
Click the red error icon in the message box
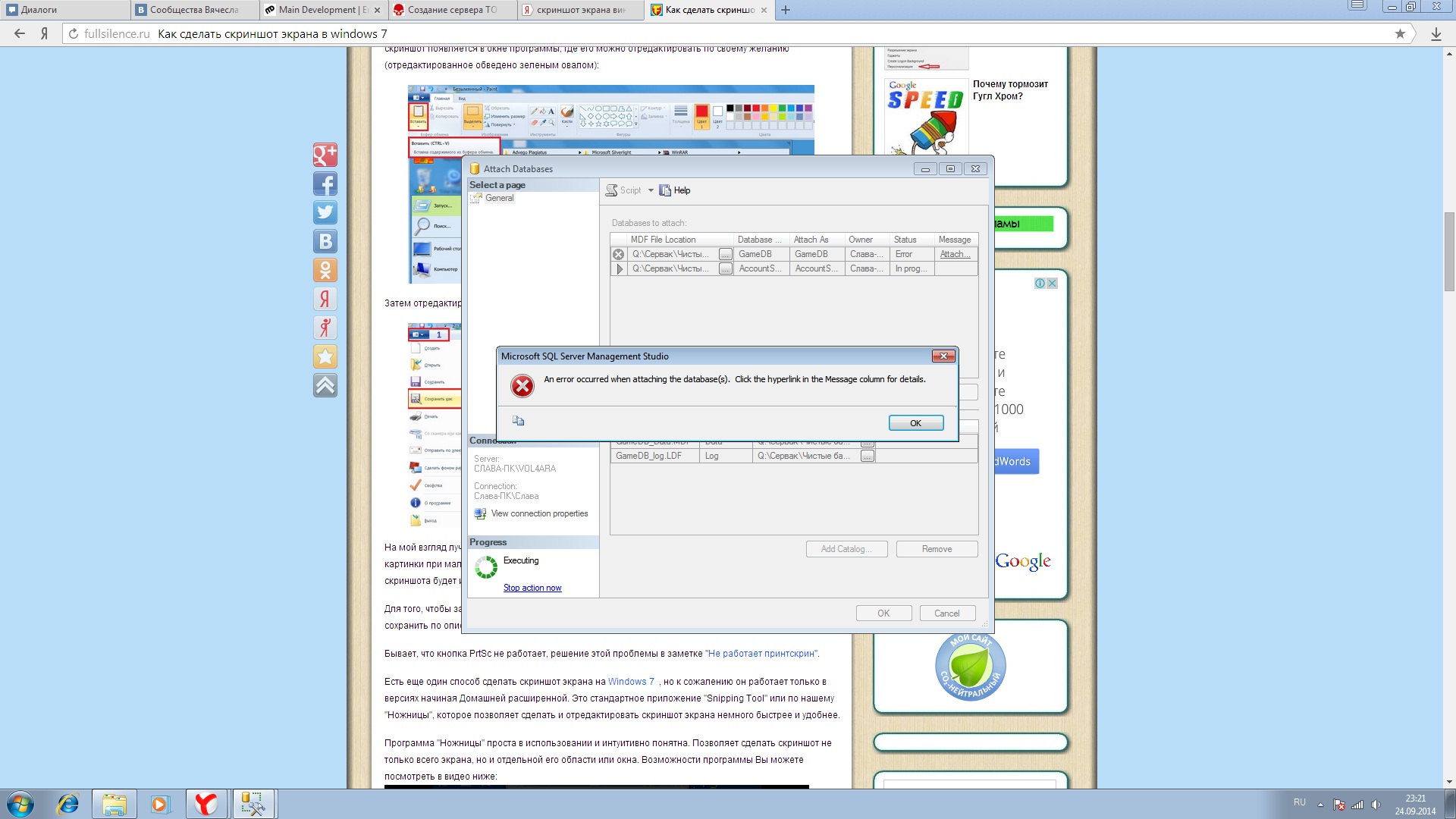(522, 386)
